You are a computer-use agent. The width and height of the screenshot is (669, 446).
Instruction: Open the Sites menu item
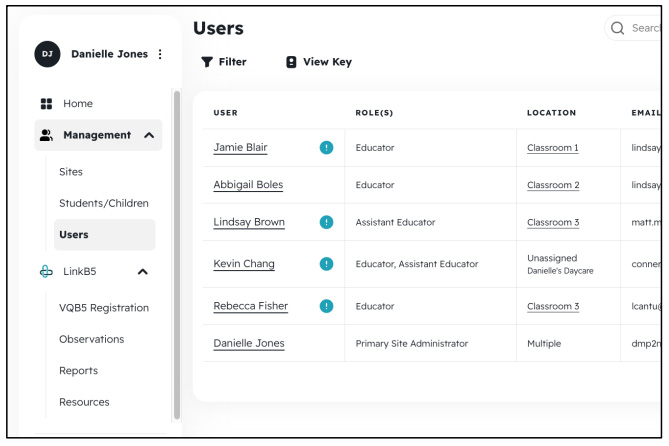71,172
